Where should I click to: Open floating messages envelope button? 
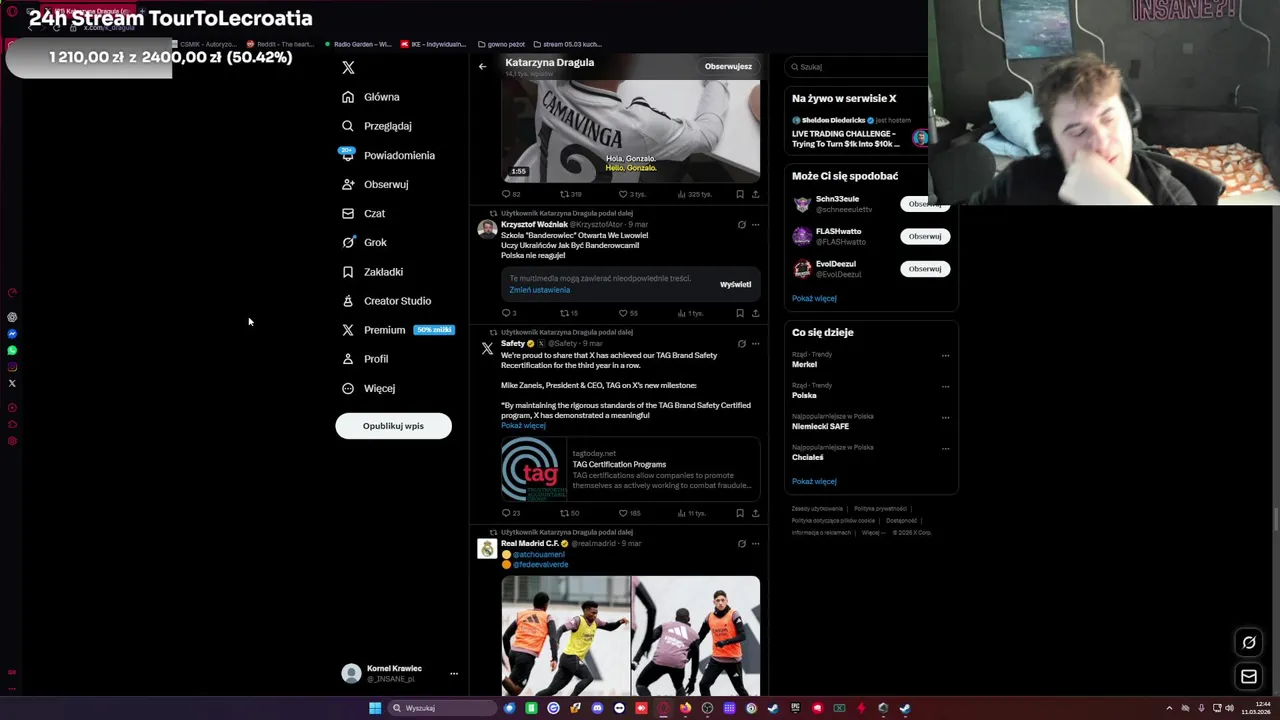click(1249, 677)
